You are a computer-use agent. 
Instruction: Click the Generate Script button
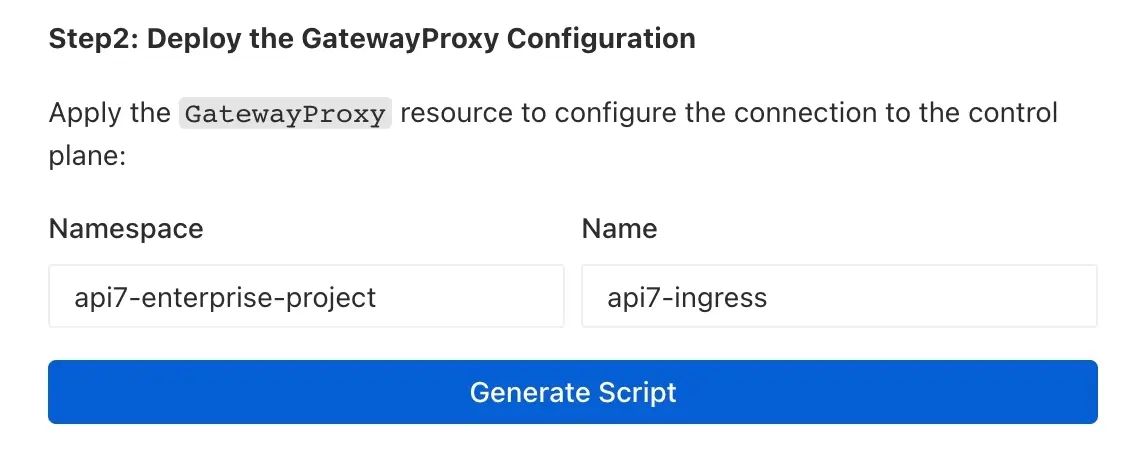tap(573, 392)
